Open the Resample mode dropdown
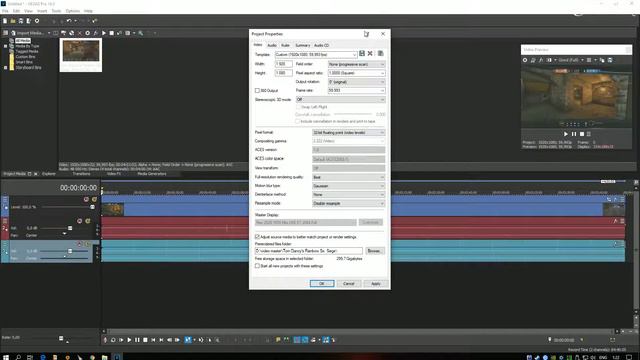Image resolution: width=640 pixels, height=360 pixels. point(349,203)
